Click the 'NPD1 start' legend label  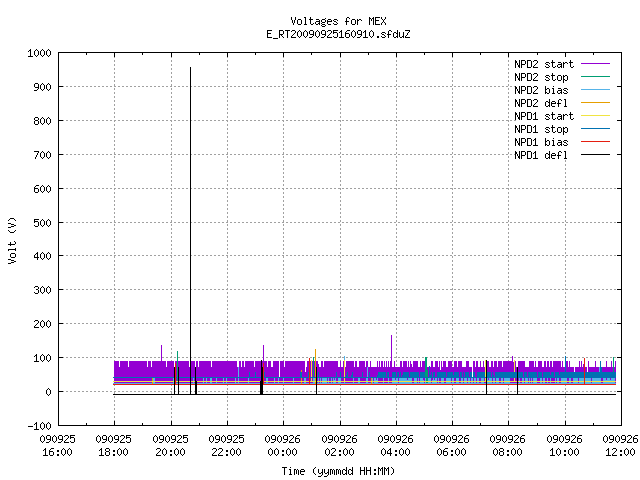pos(544,116)
